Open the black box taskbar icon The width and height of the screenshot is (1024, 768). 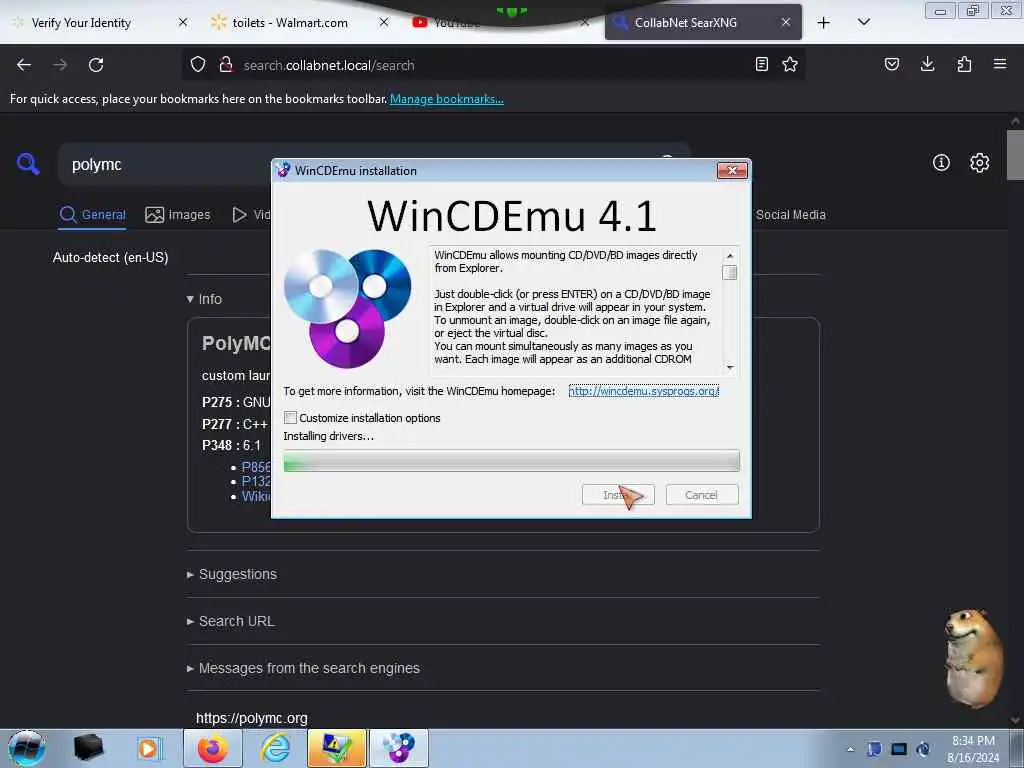(89, 748)
